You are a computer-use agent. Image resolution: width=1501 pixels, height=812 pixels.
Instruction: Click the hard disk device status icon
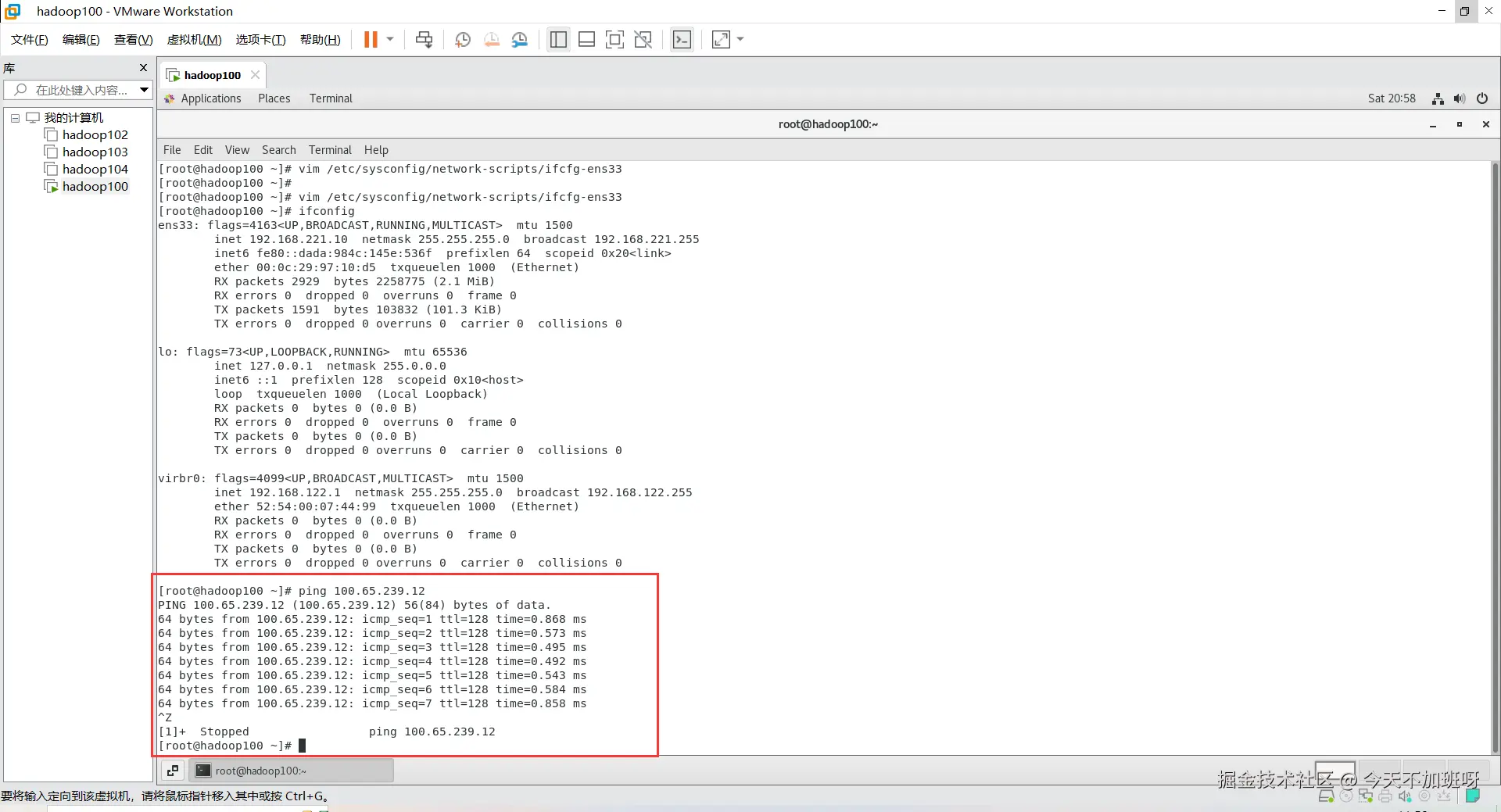1327,796
